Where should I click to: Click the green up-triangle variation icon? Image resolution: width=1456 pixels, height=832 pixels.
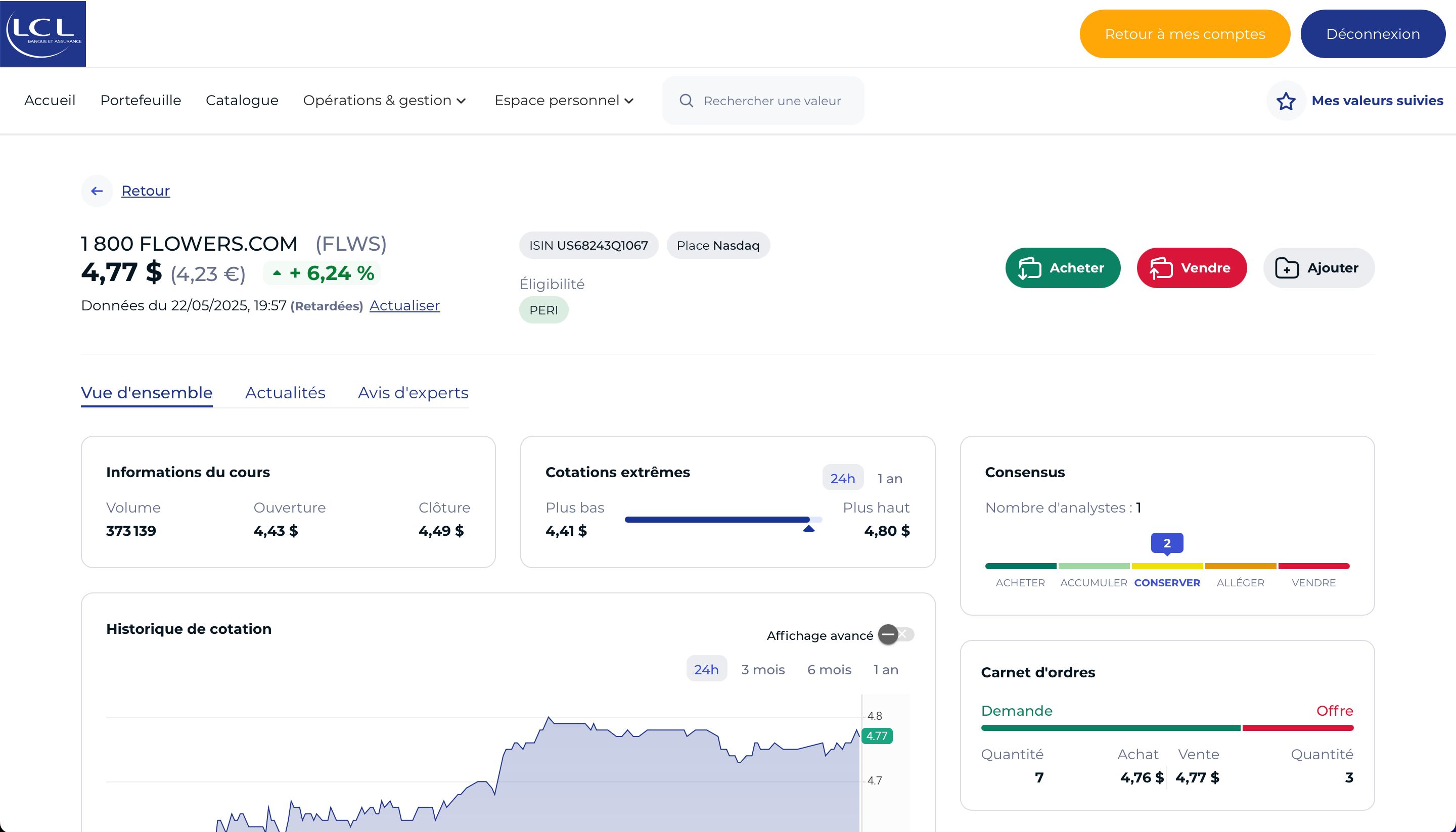(277, 273)
